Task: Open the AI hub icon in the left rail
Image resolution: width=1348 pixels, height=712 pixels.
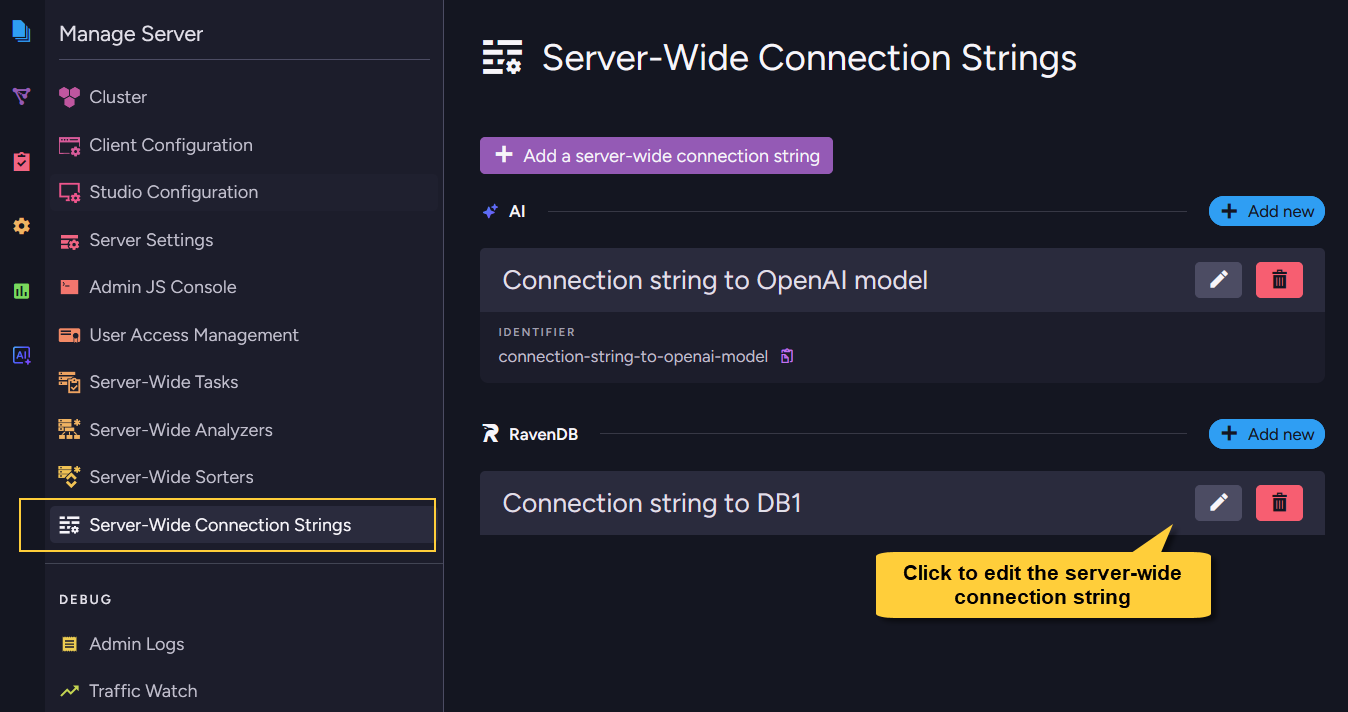Action: [21, 355]
